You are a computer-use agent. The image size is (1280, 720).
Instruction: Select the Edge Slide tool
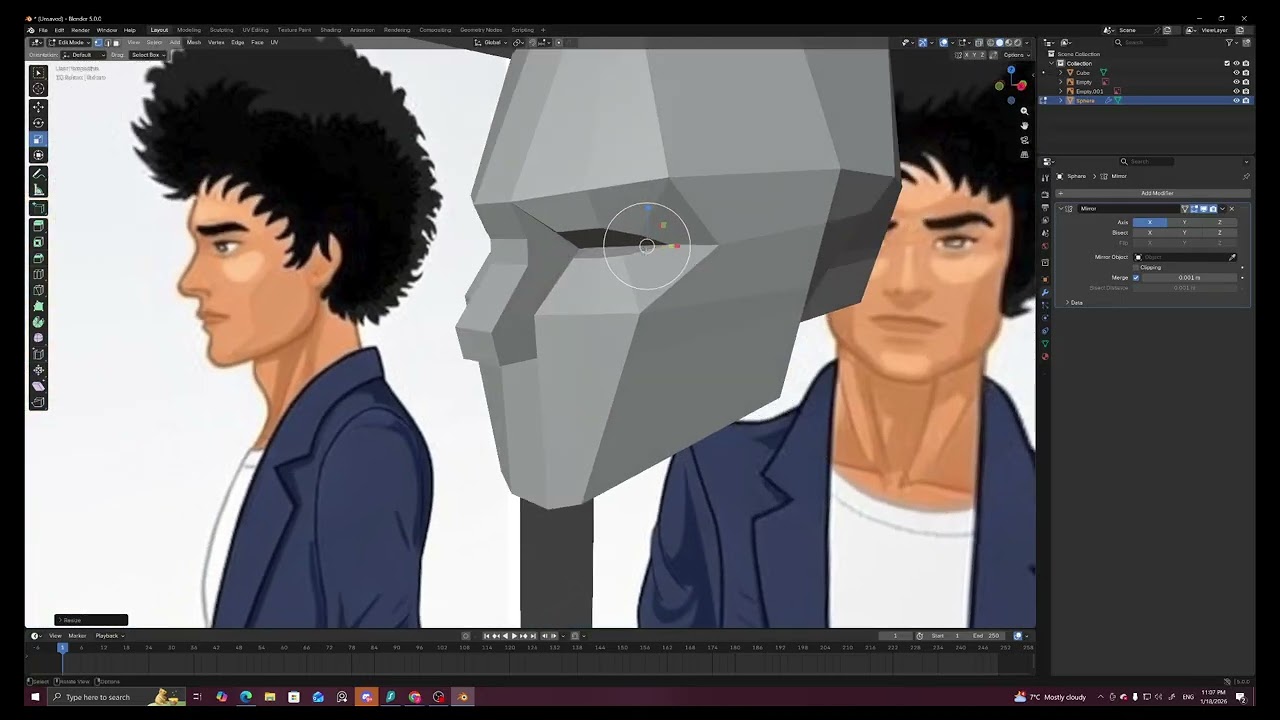(x=38, y=354)
